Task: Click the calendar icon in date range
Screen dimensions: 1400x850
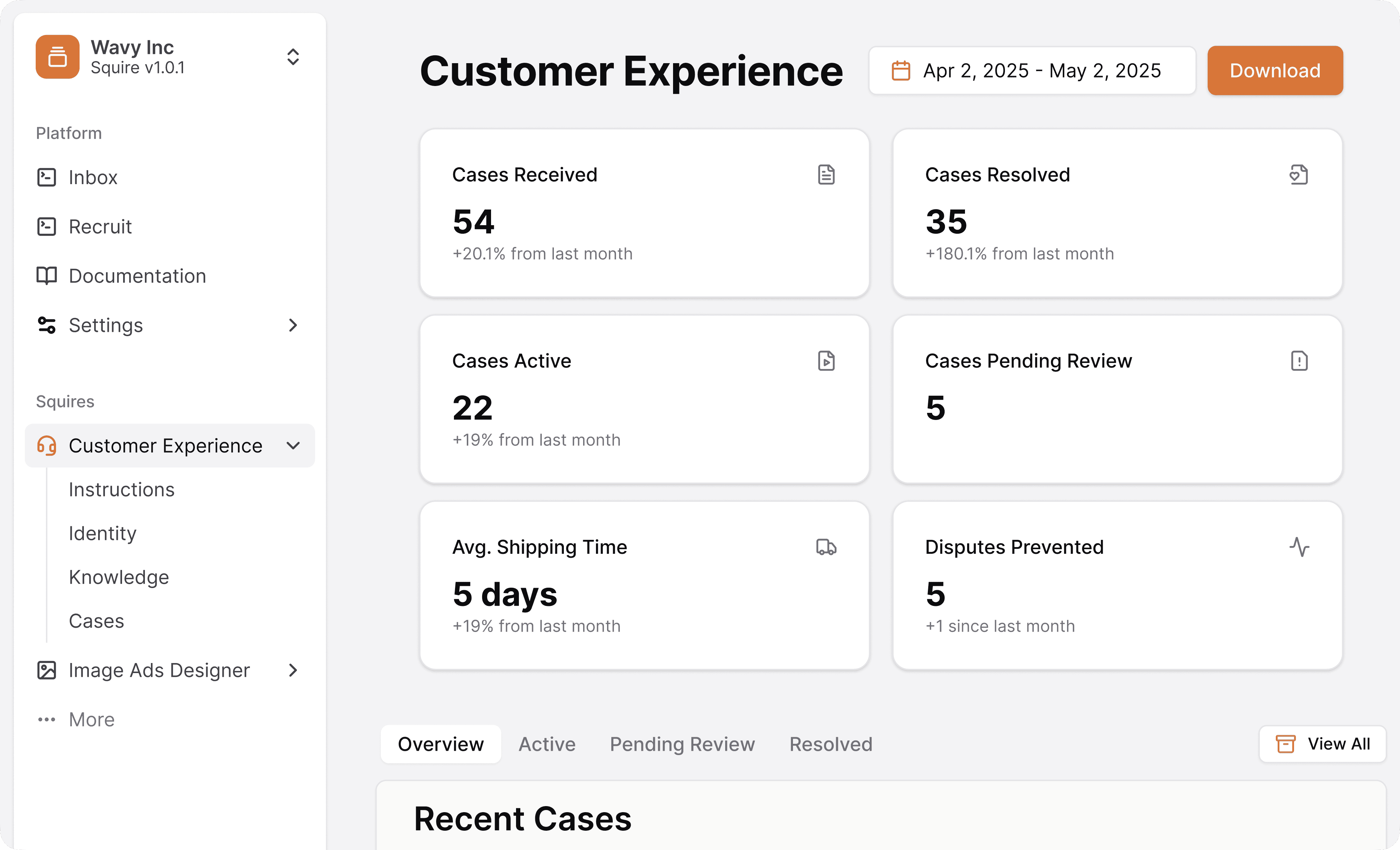Action: click(901, 70)
